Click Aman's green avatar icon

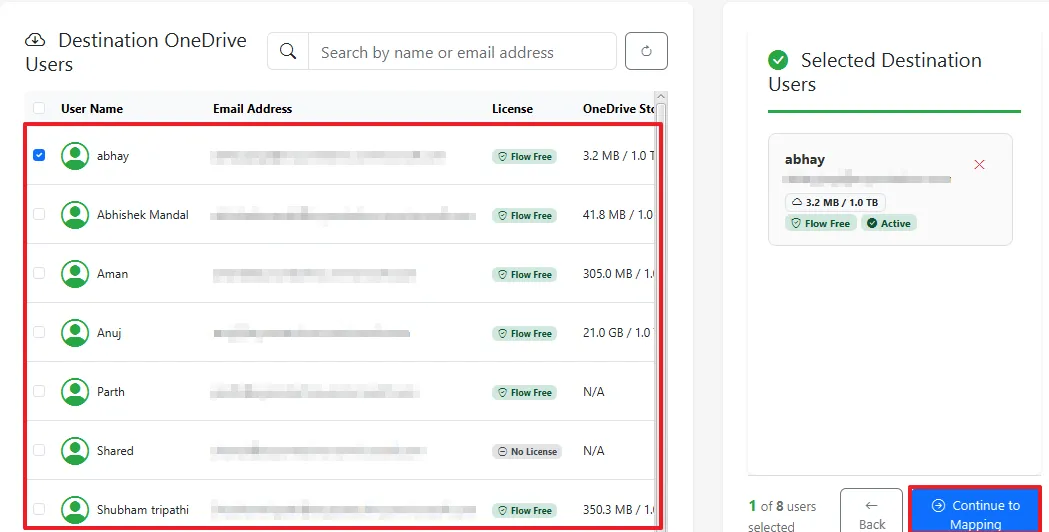(x=75, y=274)
